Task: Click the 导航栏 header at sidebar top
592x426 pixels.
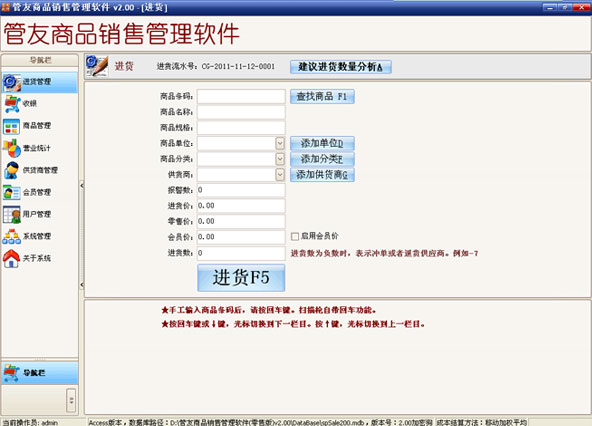Action: tap(40, 60)
